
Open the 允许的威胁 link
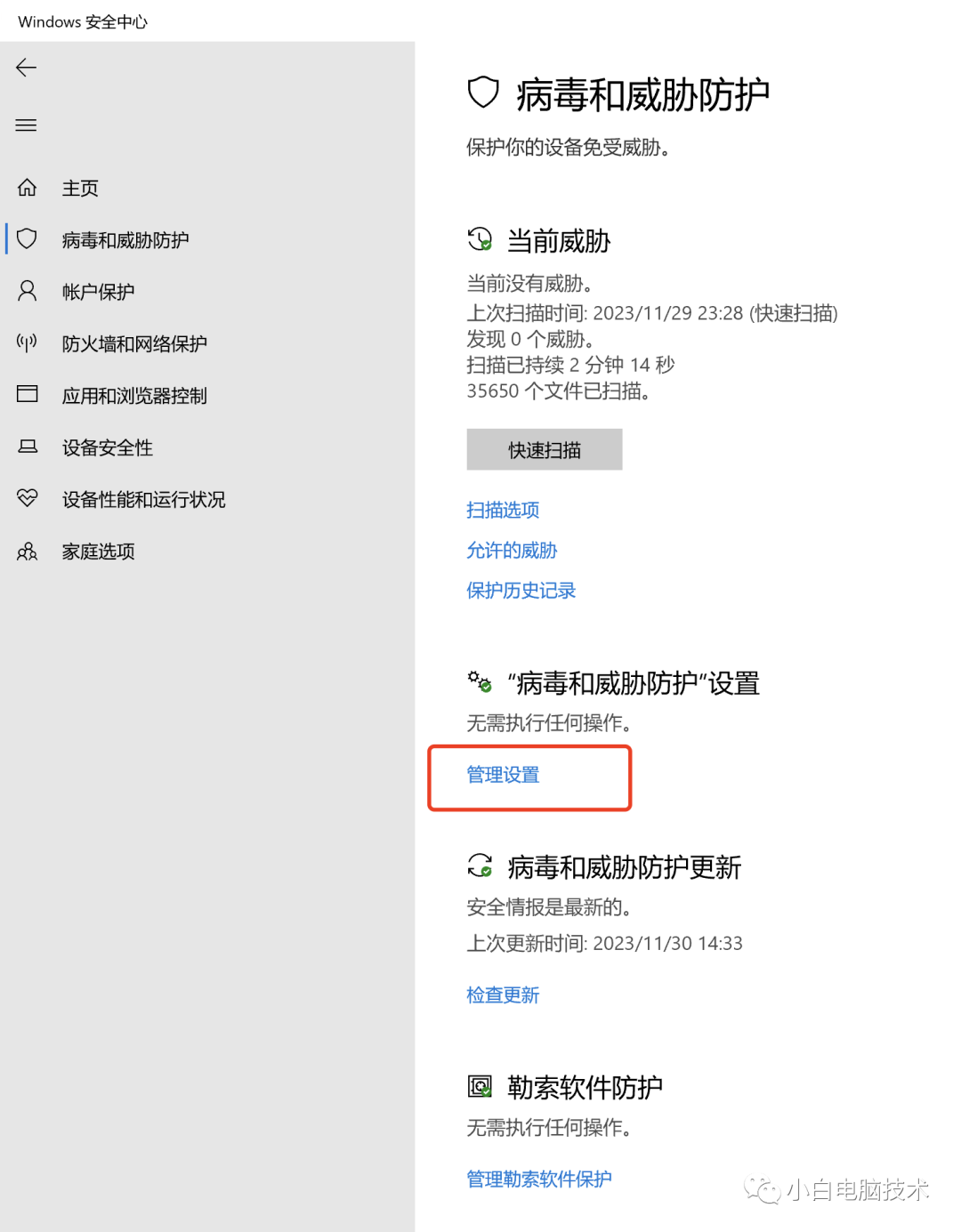coord(512,551)
